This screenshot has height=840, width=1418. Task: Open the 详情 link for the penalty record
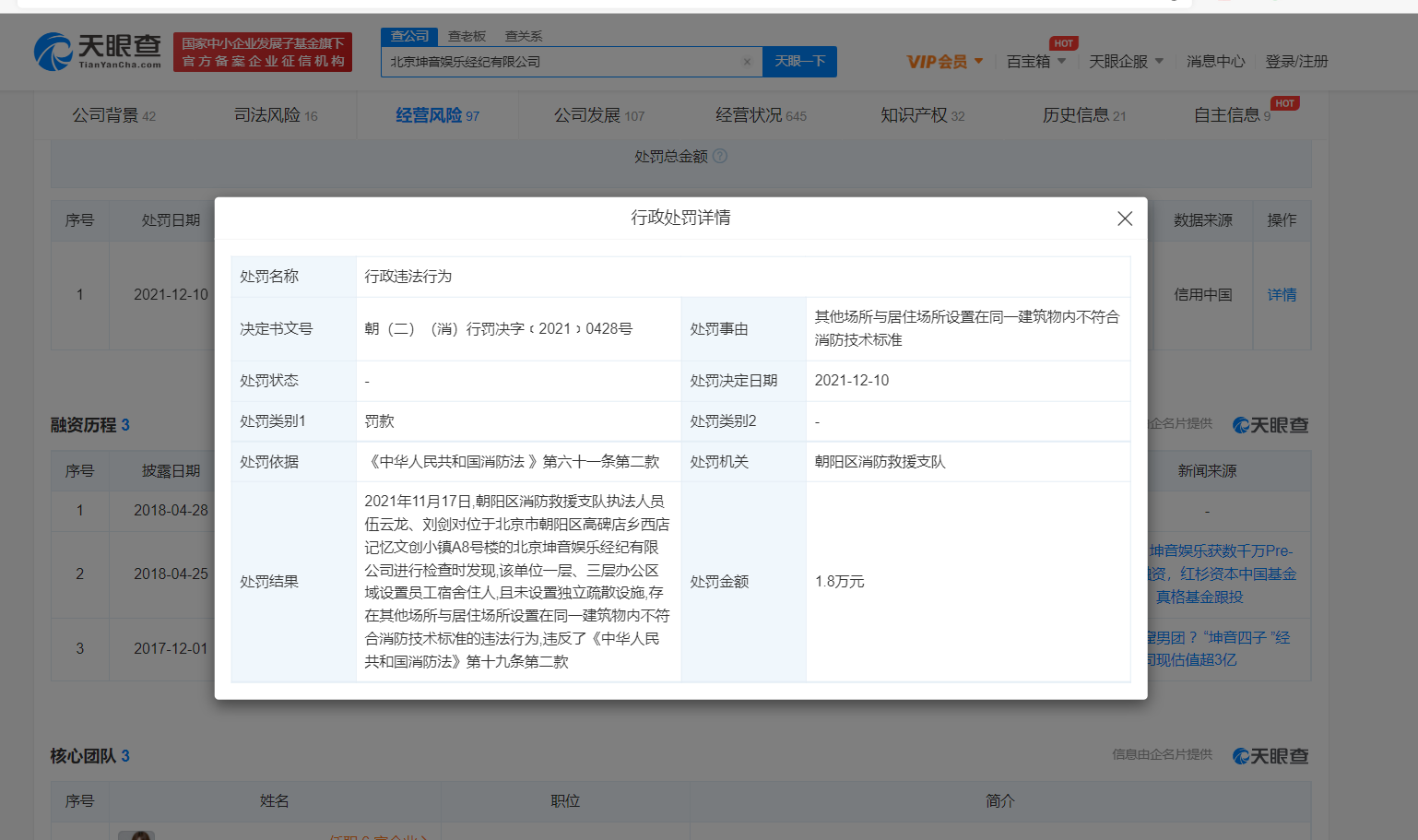[1282, 294]
